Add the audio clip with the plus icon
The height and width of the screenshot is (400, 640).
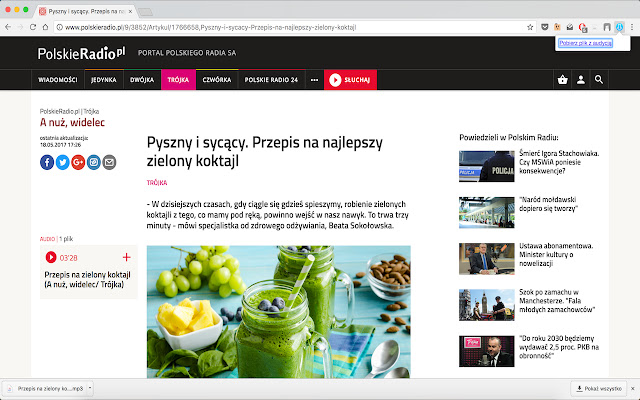pos(127,257)
